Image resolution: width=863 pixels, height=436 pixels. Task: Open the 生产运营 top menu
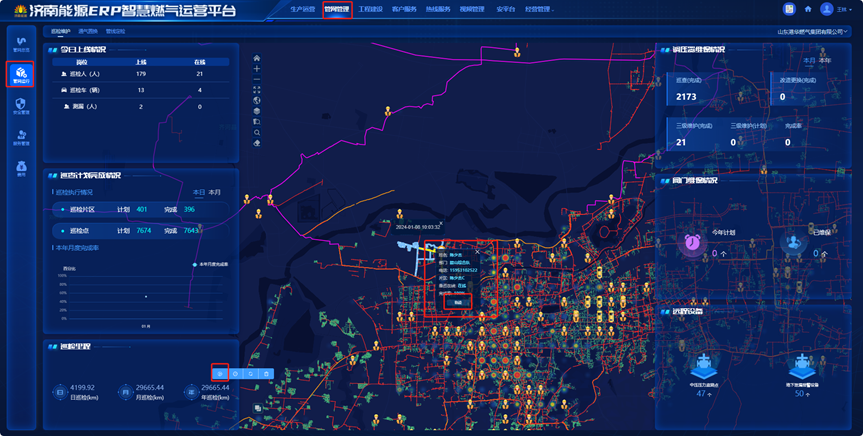coord(303,9)
